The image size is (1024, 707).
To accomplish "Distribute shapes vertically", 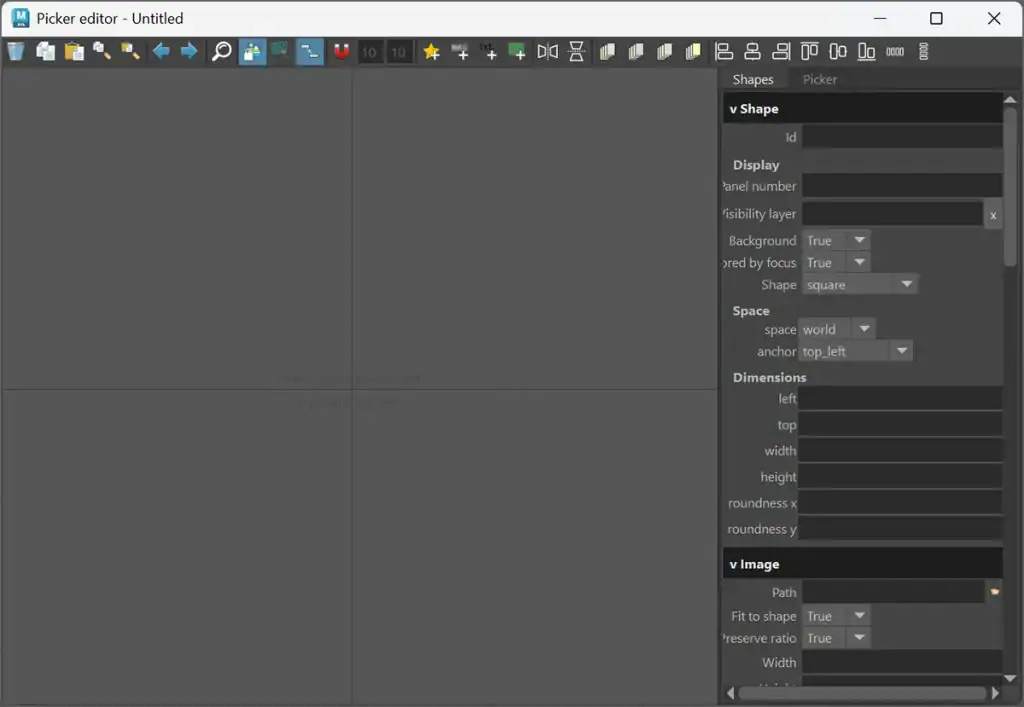I will tap(923, 51).
